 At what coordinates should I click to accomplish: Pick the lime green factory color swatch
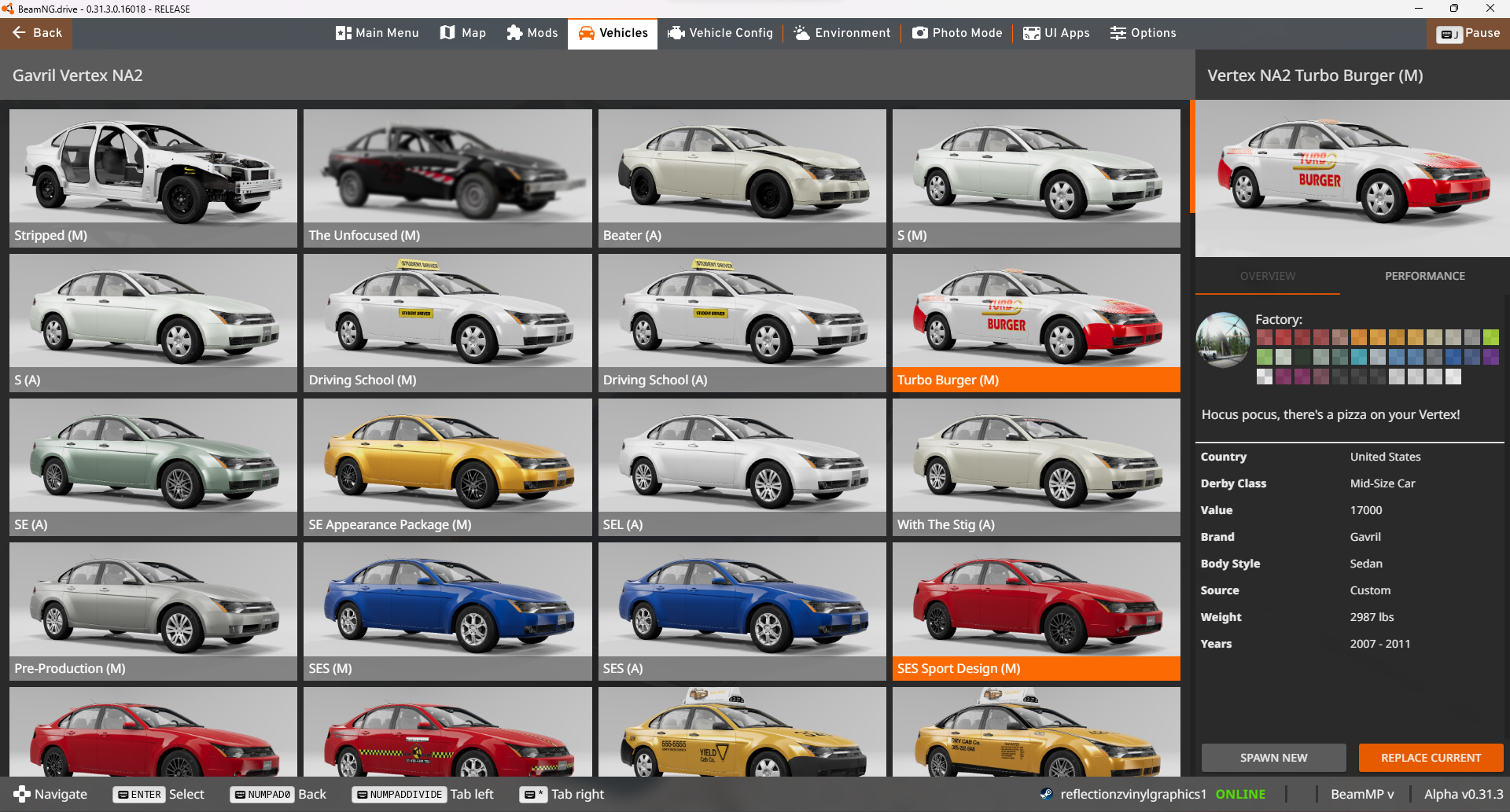(x=1491, y=337)
